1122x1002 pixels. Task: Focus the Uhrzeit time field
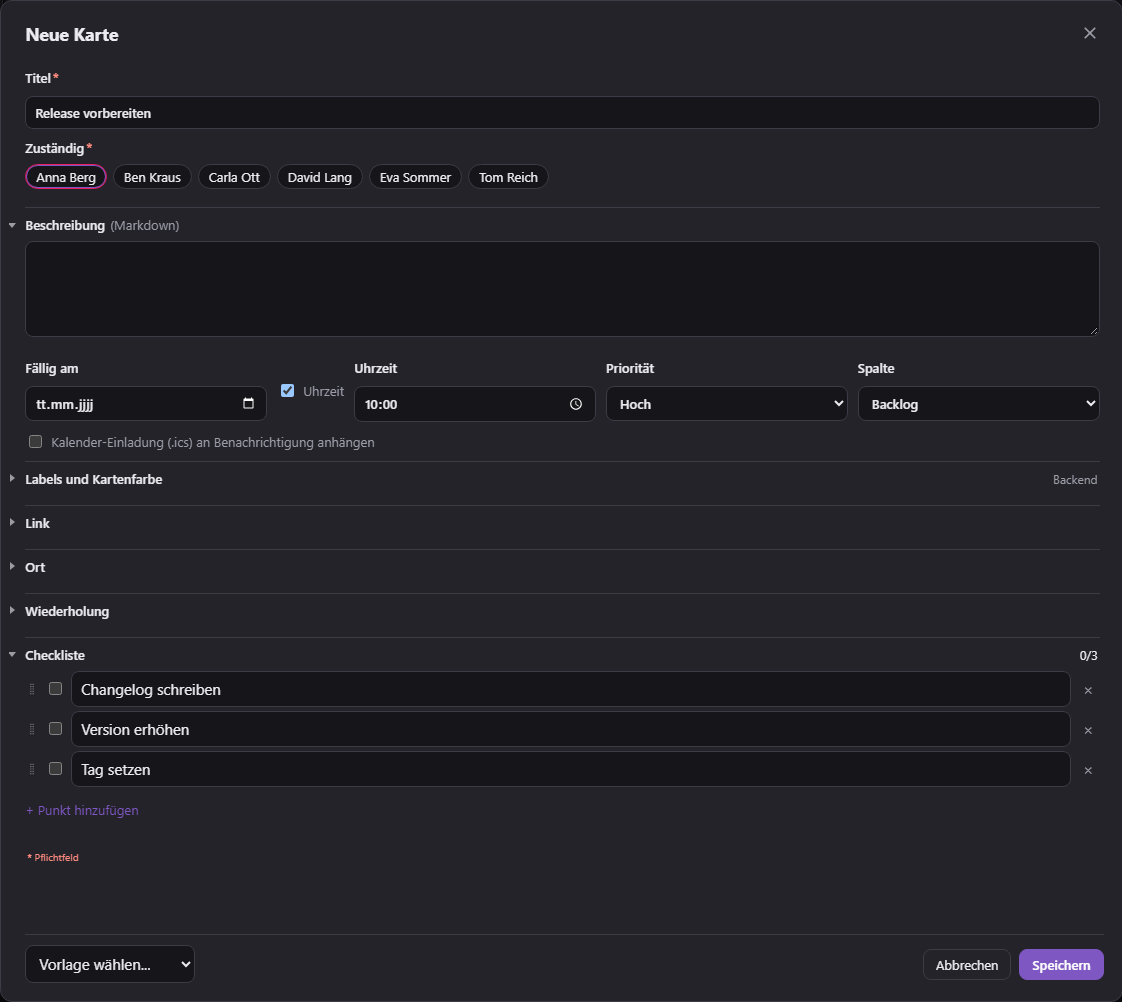(x=474, y=404)
